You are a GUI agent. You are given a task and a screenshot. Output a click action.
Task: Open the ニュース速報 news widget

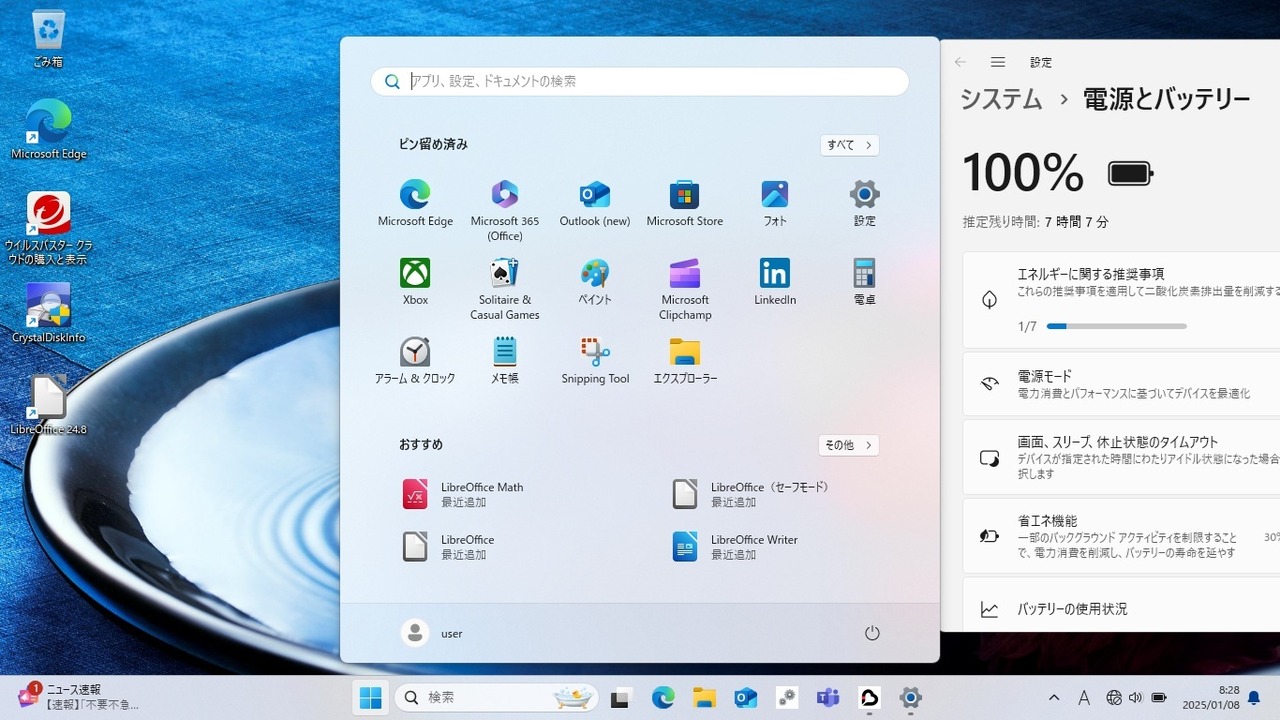tap(80, 697)
